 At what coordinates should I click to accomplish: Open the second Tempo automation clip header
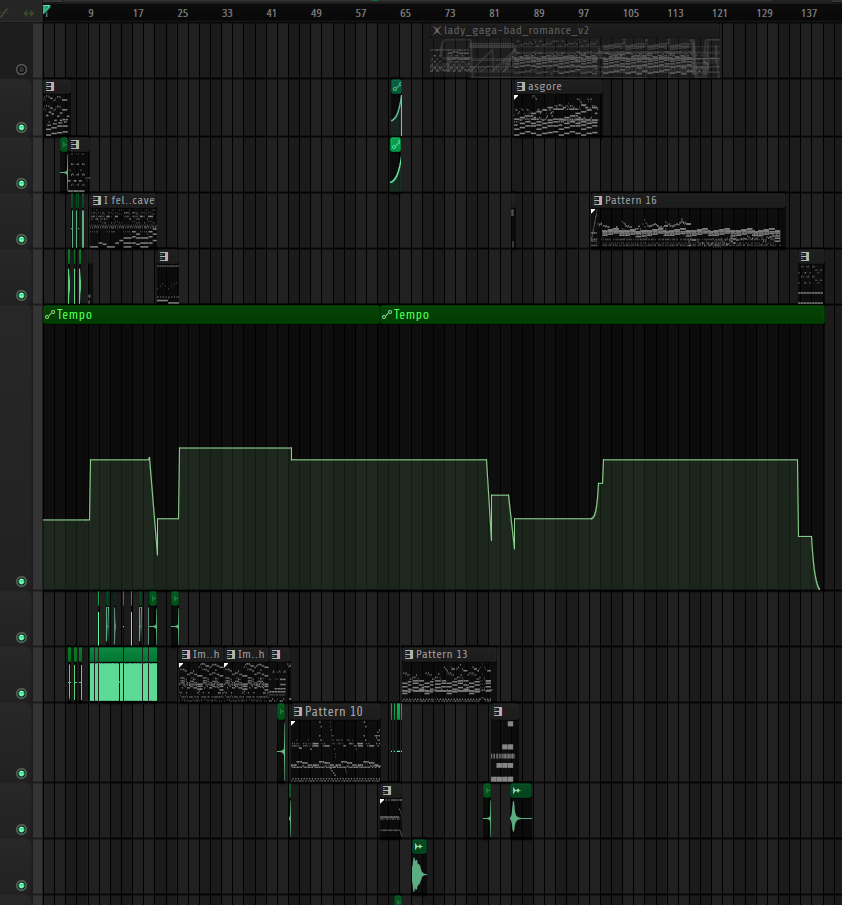(411, 315)
